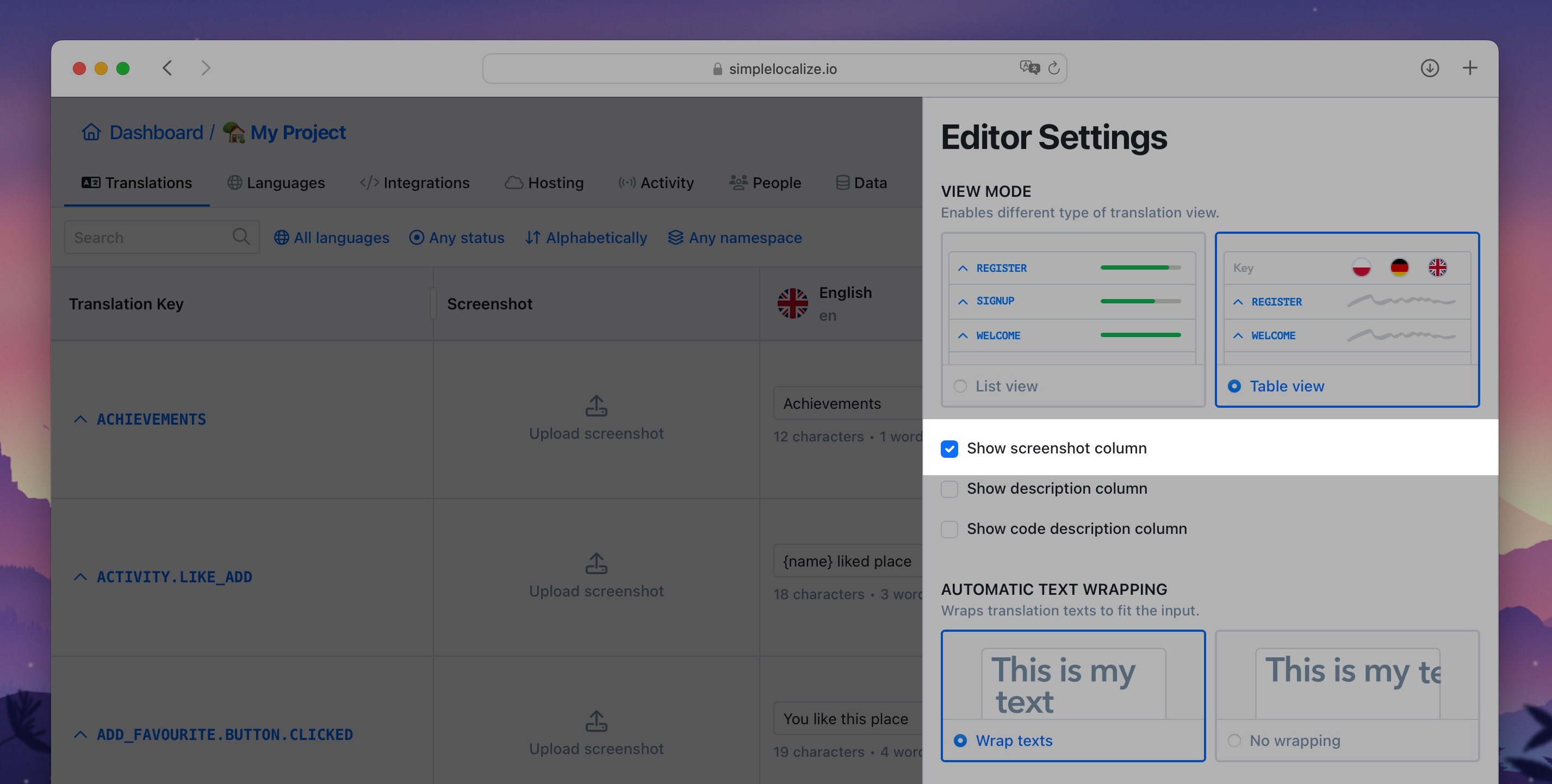Select the No wrapping option
This screenshot has width=1552, height=784.
click(1234, 740)
